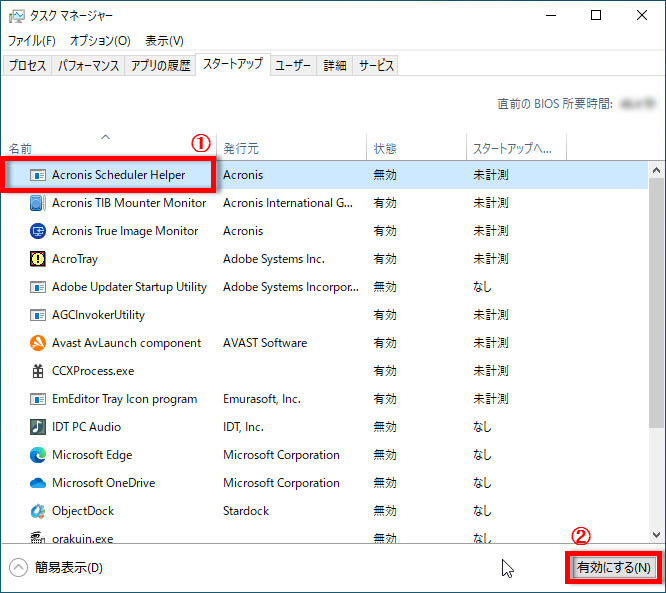
Task: Click the Acronis Scheduler Helper icon
Action: 38,175
